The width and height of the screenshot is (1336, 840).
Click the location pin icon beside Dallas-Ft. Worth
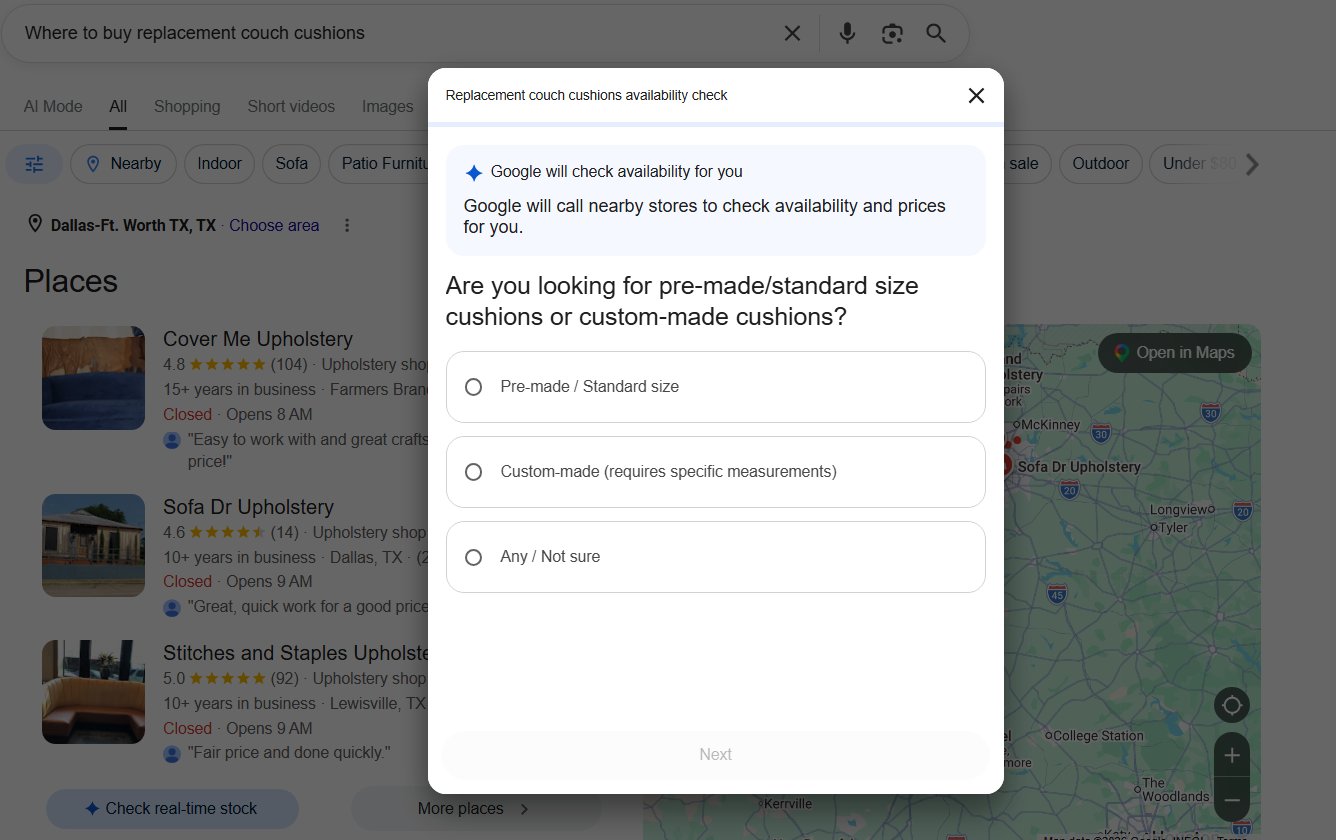pos(34,224)
